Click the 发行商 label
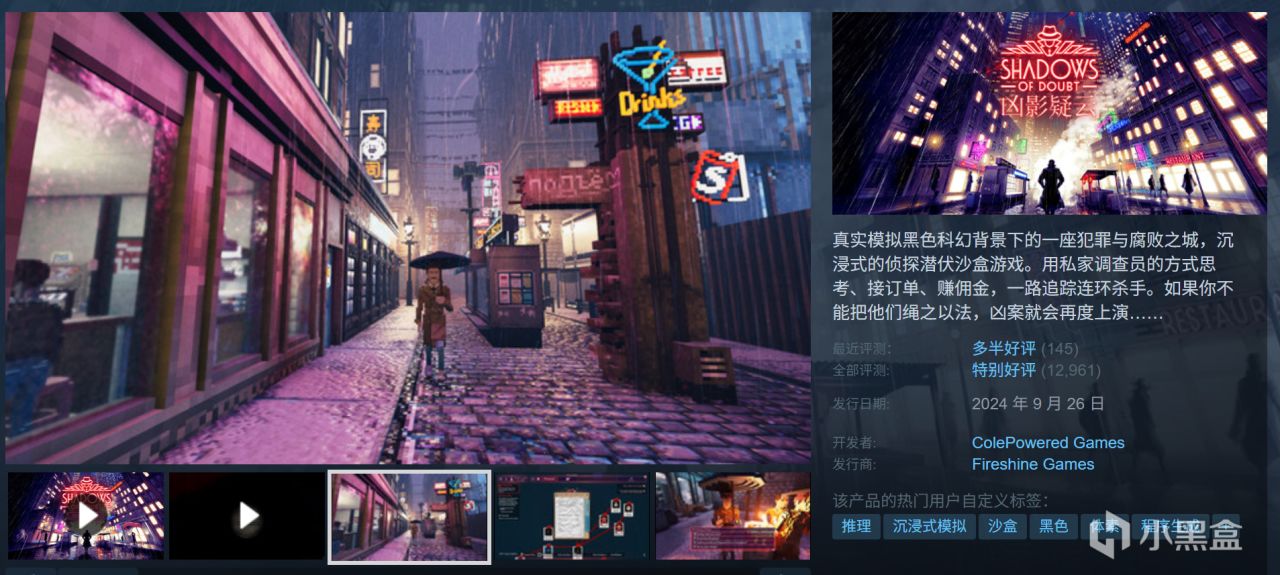Image resolution: width=1280 pixels, height=575 pixels. (x=854, y=463)
